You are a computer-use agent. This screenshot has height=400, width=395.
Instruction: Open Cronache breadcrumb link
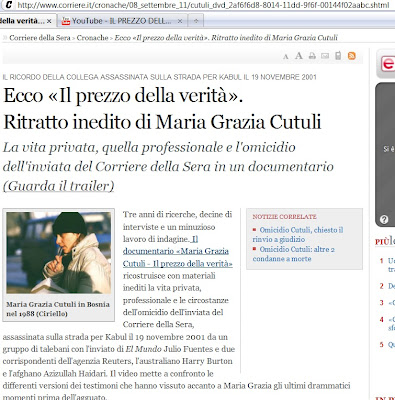pos(92,38)
